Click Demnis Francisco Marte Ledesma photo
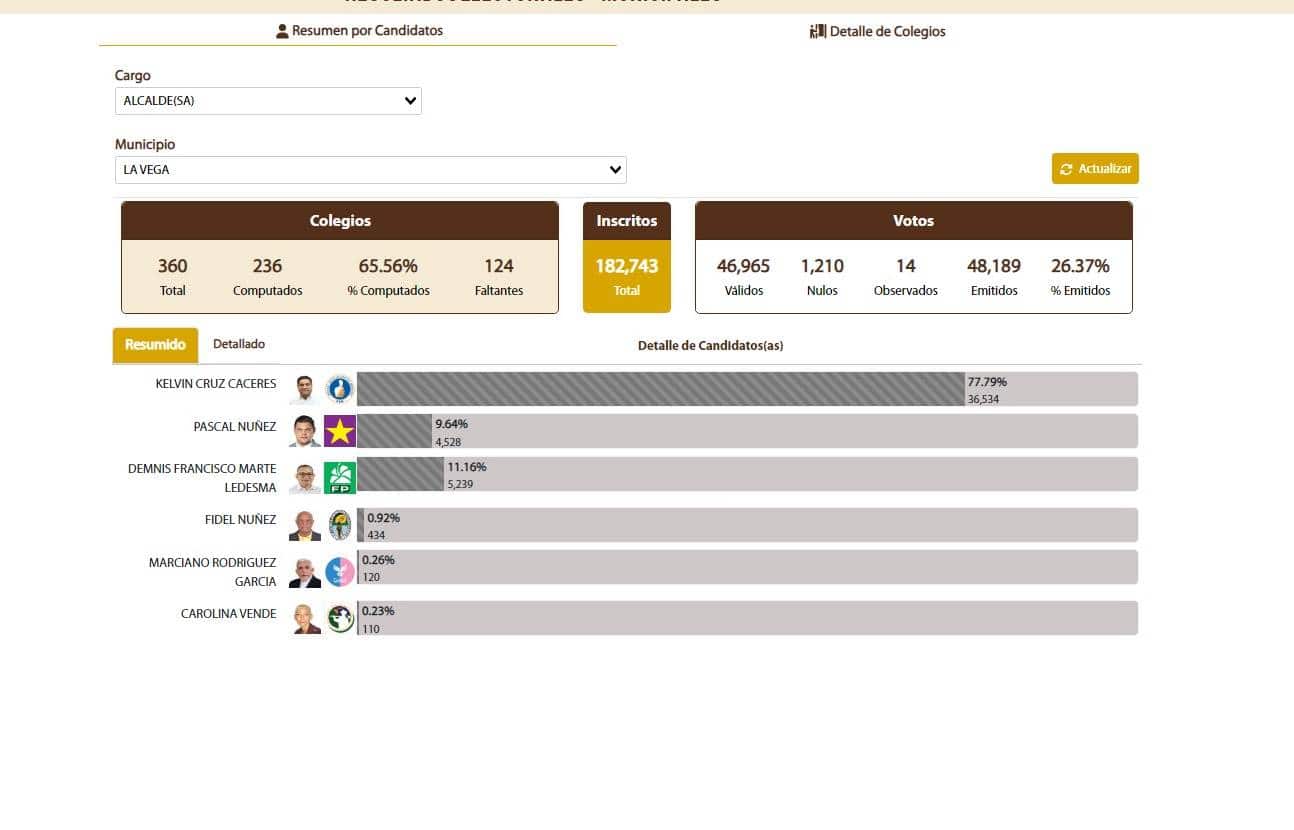Image resolution: width=1294 pixels, height=830 pixels. pyautogui.click(x=305, y=478)
